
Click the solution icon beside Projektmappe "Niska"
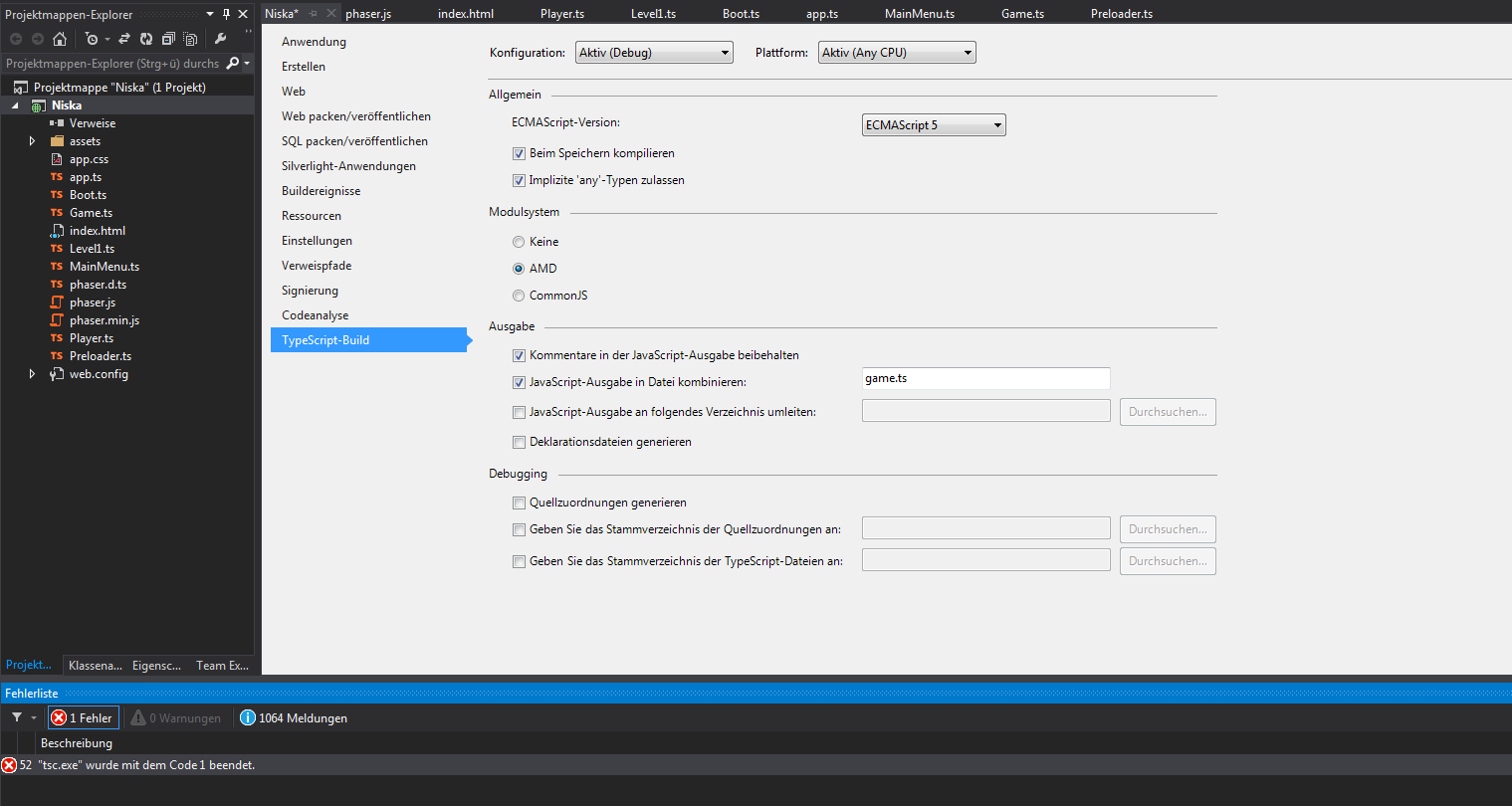(21, 88)
